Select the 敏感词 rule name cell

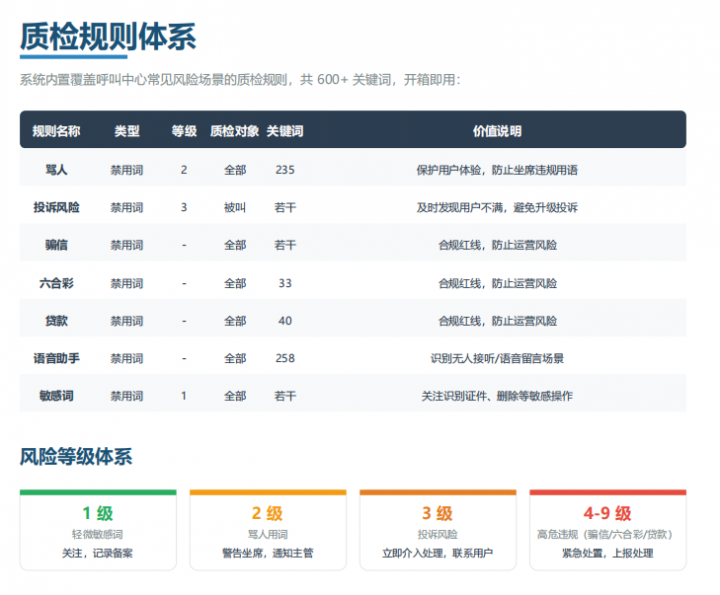(56, 396)
